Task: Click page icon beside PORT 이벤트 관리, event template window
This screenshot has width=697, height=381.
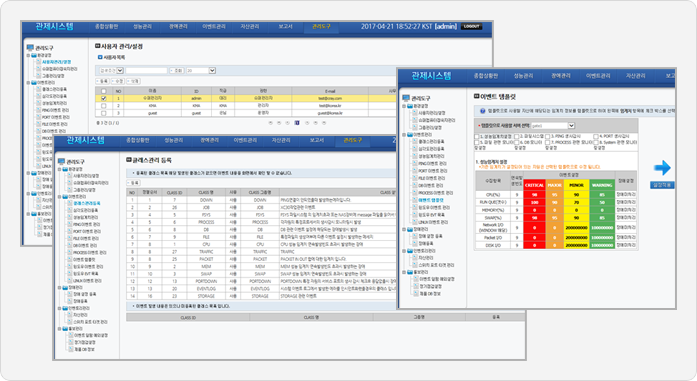Action: [x=415, y=171]
